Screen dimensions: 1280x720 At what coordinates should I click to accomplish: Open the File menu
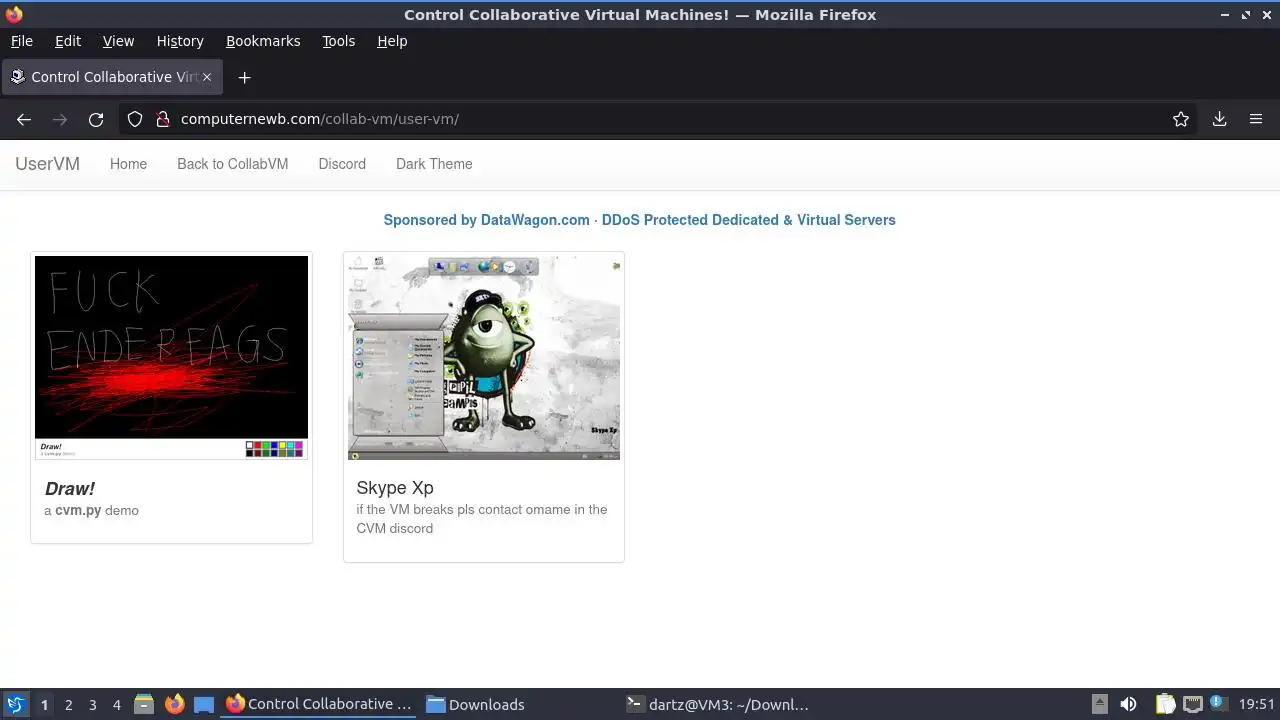point(21,41)
